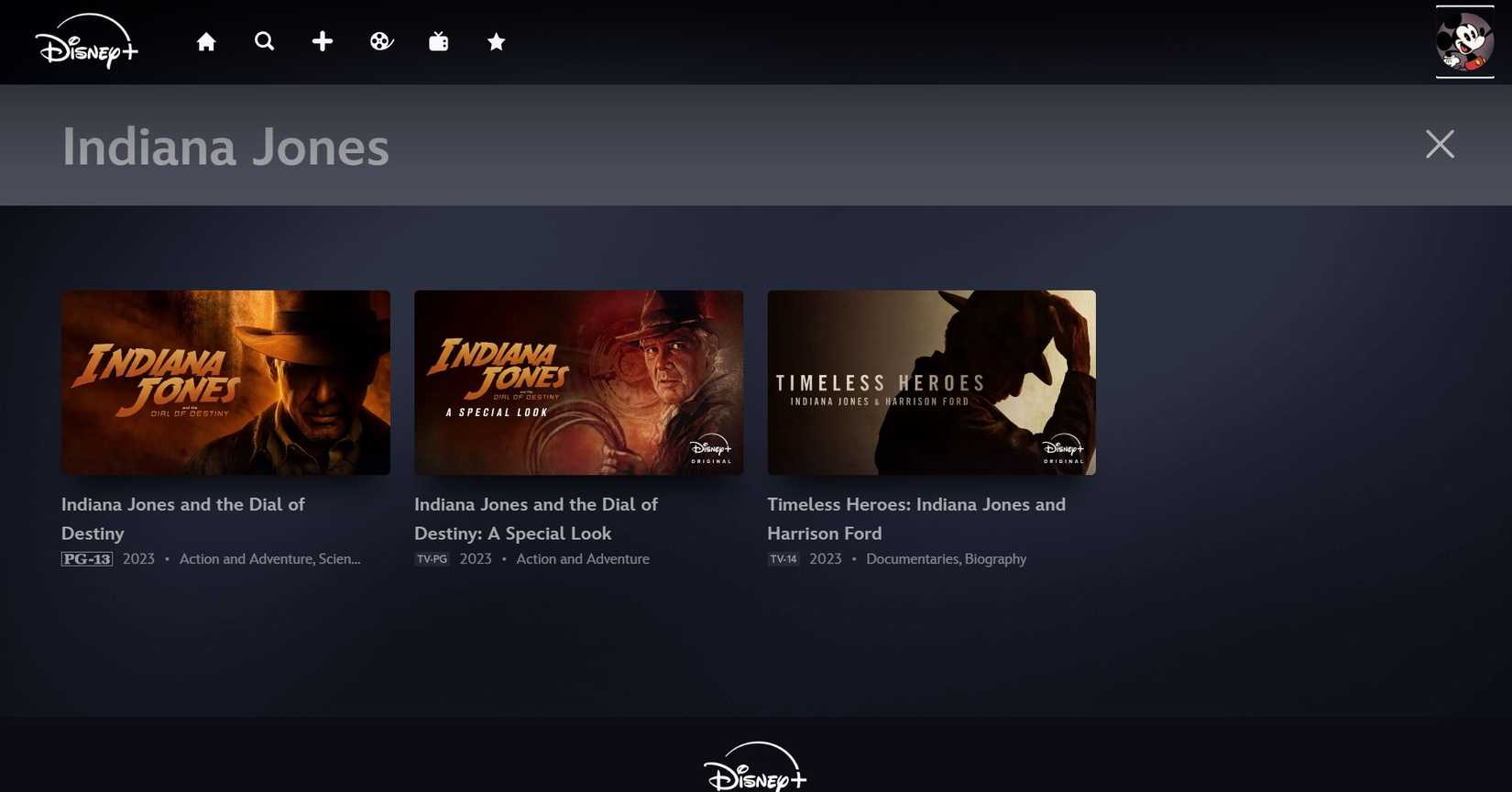This screenshot has height=792, width=1512.
Task: Click title text 'Indiana Jones and the Dial of Destiny'
Action: point(182,518)
